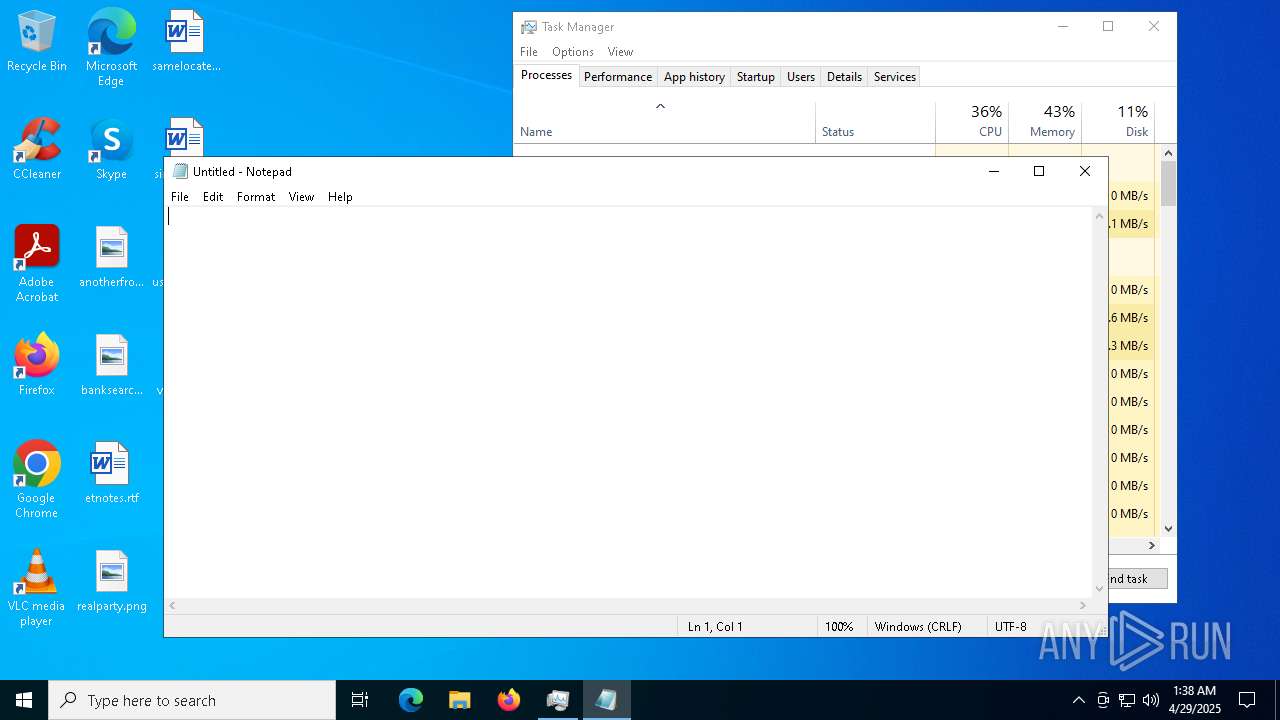The width and height of the screenshot is (1280, 720).
Task: Open CCleaner desktop shortcut
Action: [x=37, y=150]
